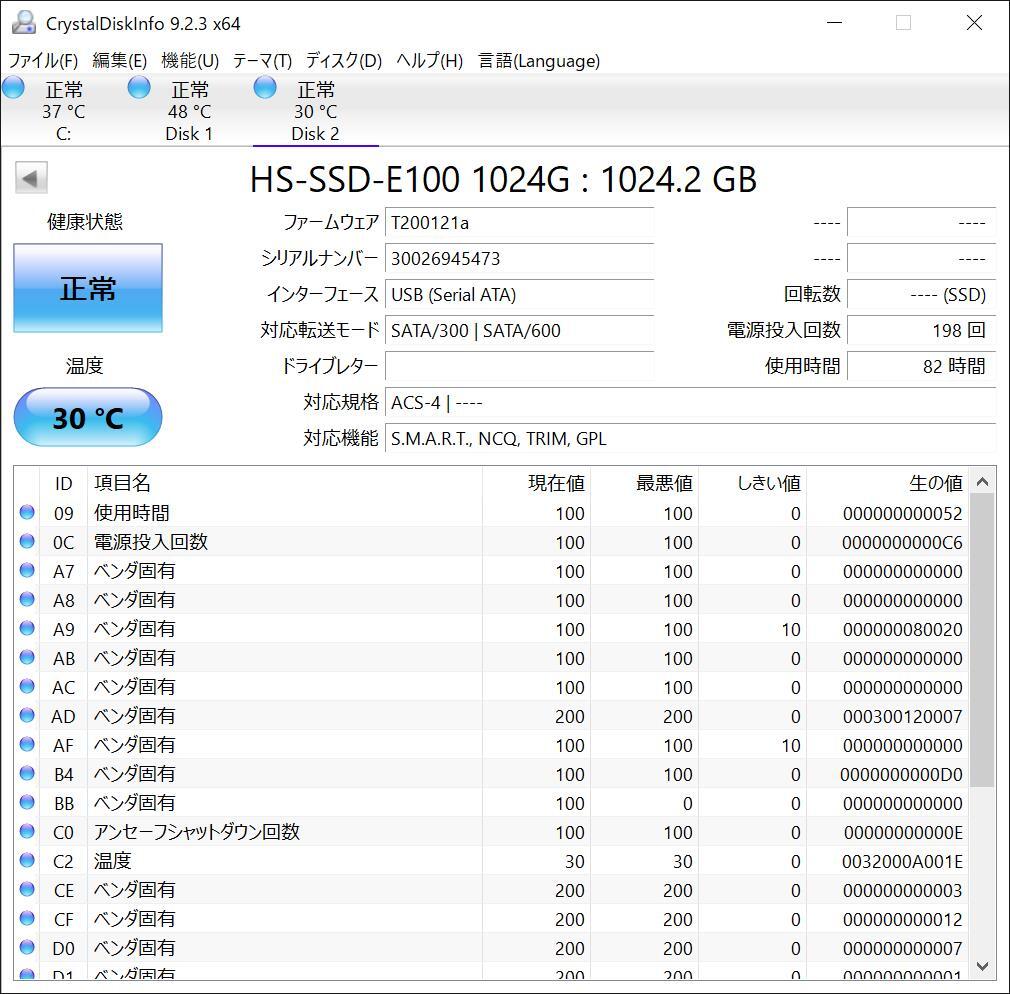Open the テーマ(T) menu
The image size is (1010, 994).
coord(262,61)
